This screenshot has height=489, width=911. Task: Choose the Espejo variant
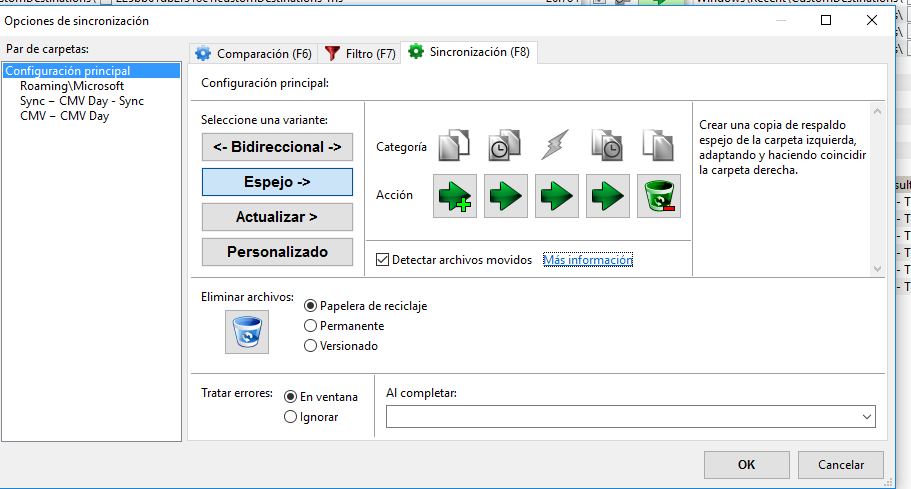tap(277, 182)
